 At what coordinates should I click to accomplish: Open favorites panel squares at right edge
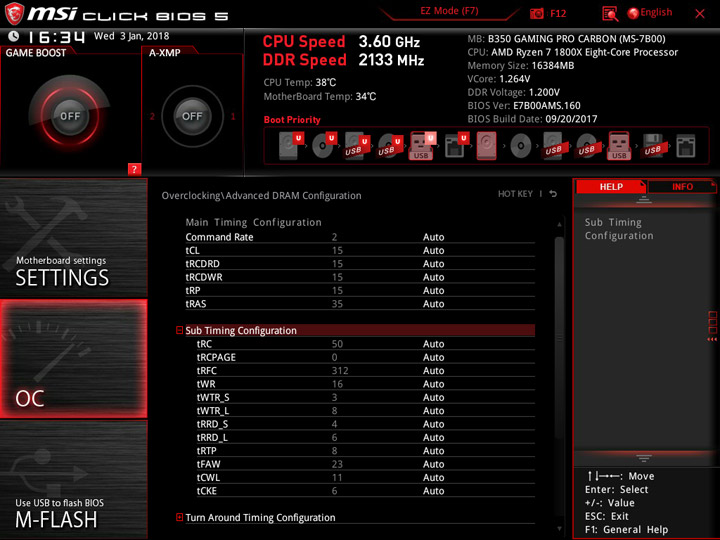[x=712, y=326]
